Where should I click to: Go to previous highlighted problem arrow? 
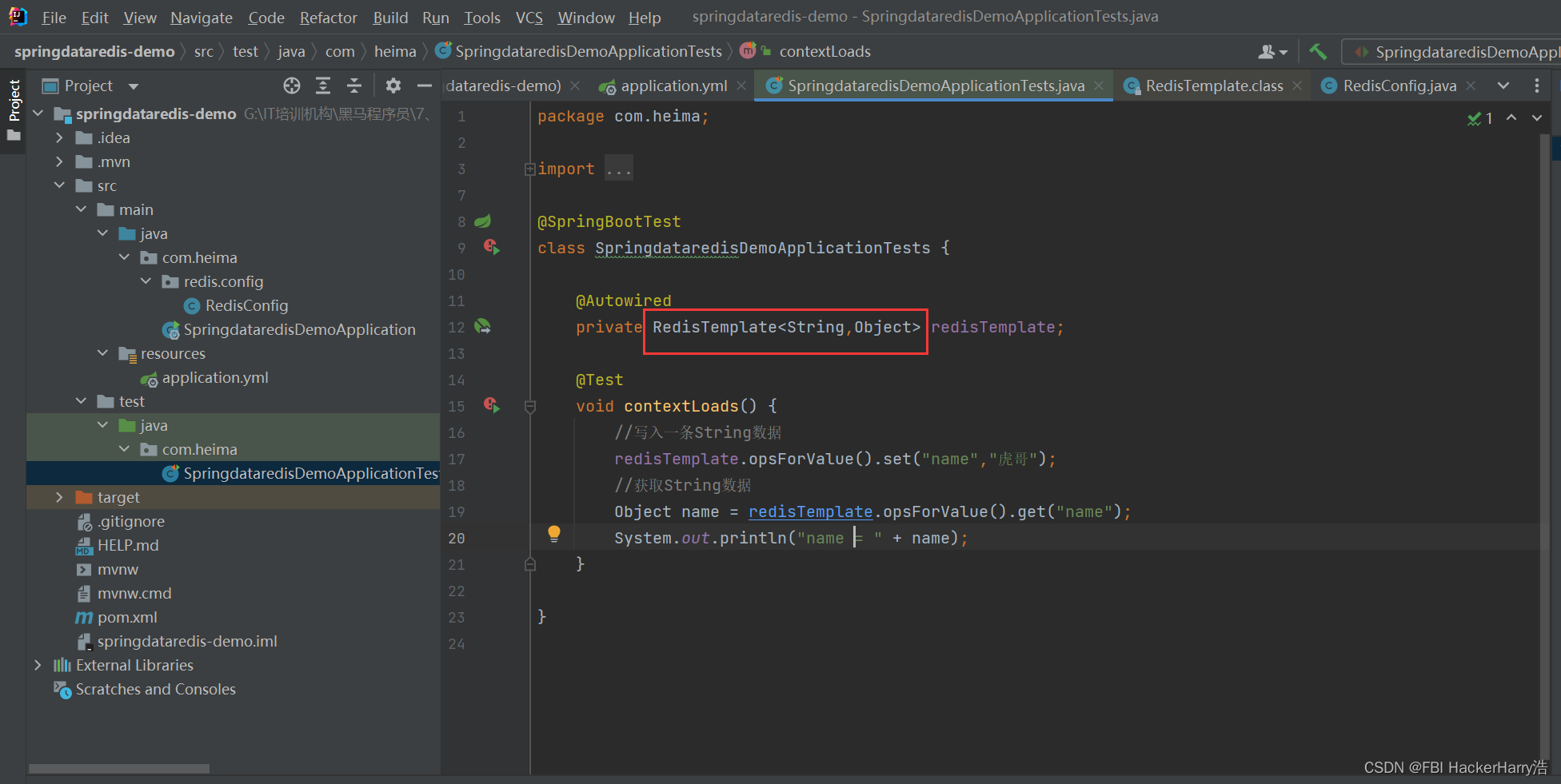tap(1511, 117)
